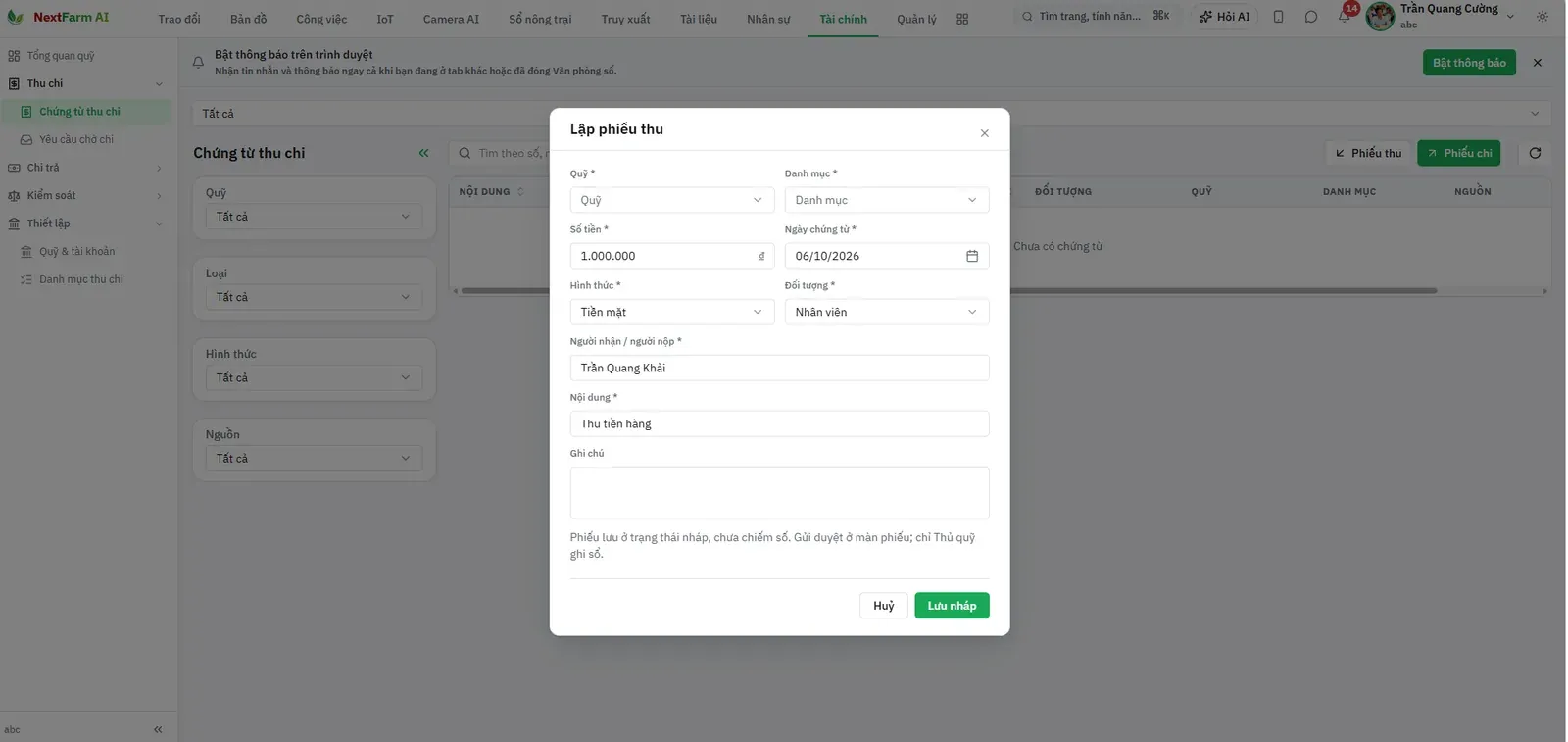Open Yêu cầu chờ chi in sidebar

[76, 139]
